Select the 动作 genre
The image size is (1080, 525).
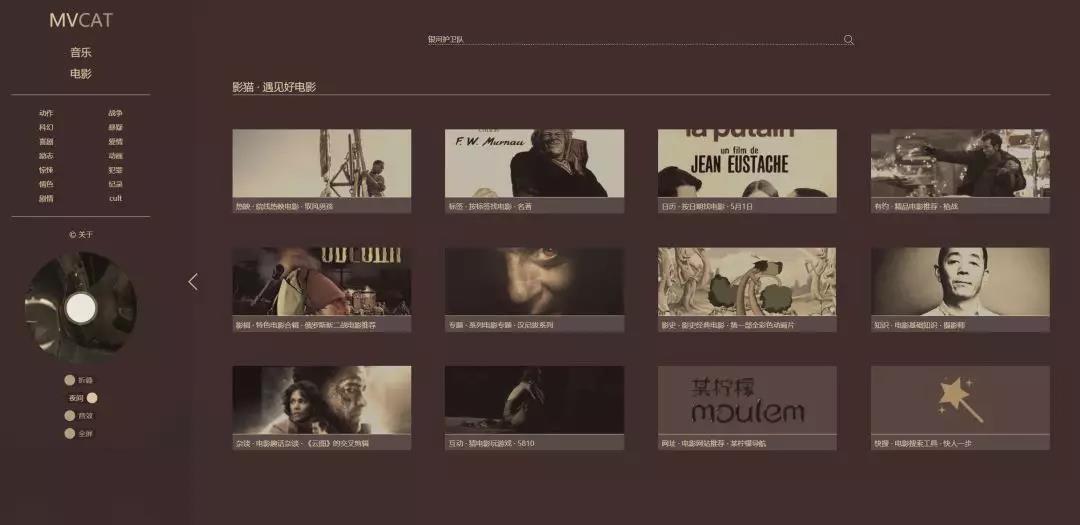[46, 113]
